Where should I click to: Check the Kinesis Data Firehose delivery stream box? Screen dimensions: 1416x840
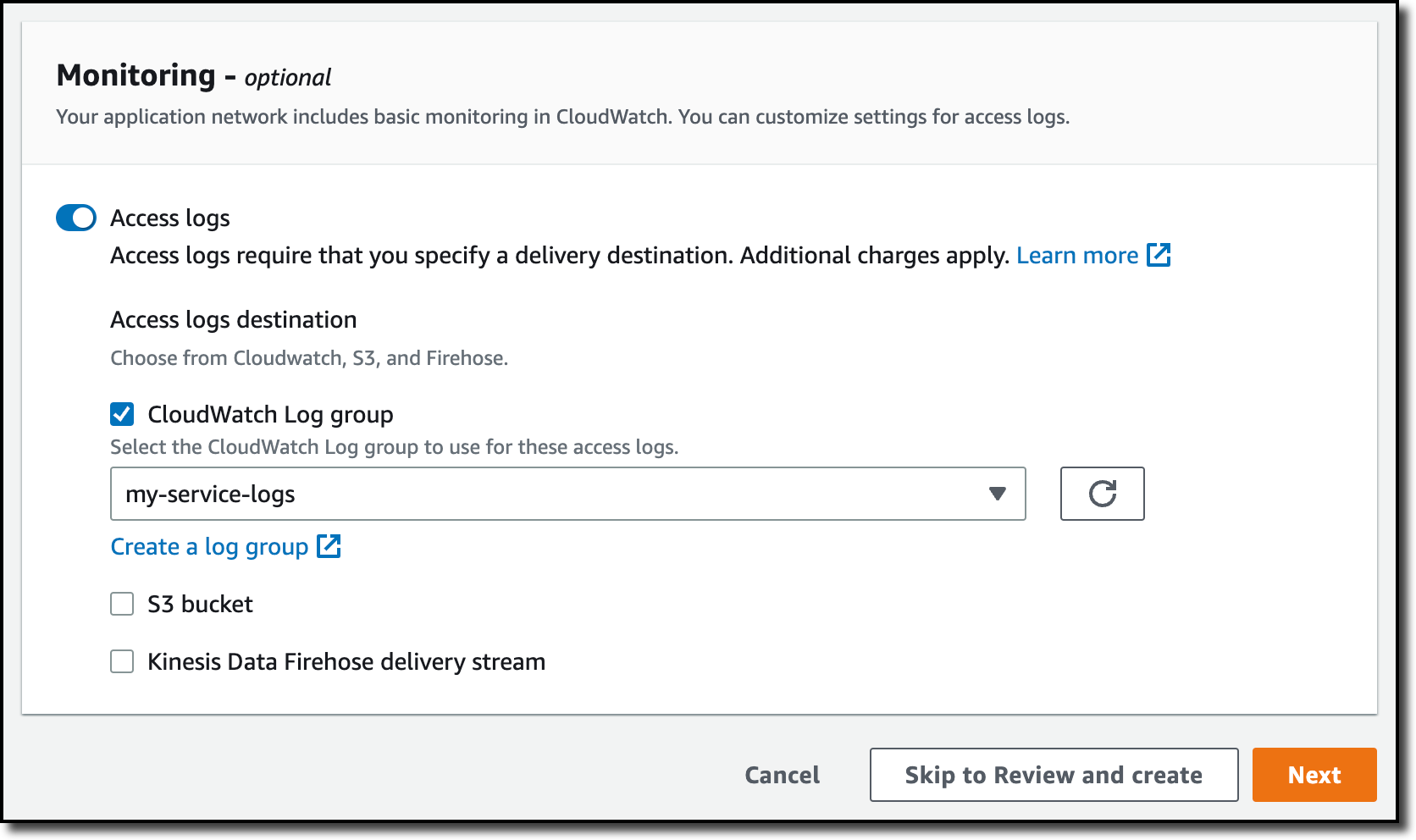[122, 661]
